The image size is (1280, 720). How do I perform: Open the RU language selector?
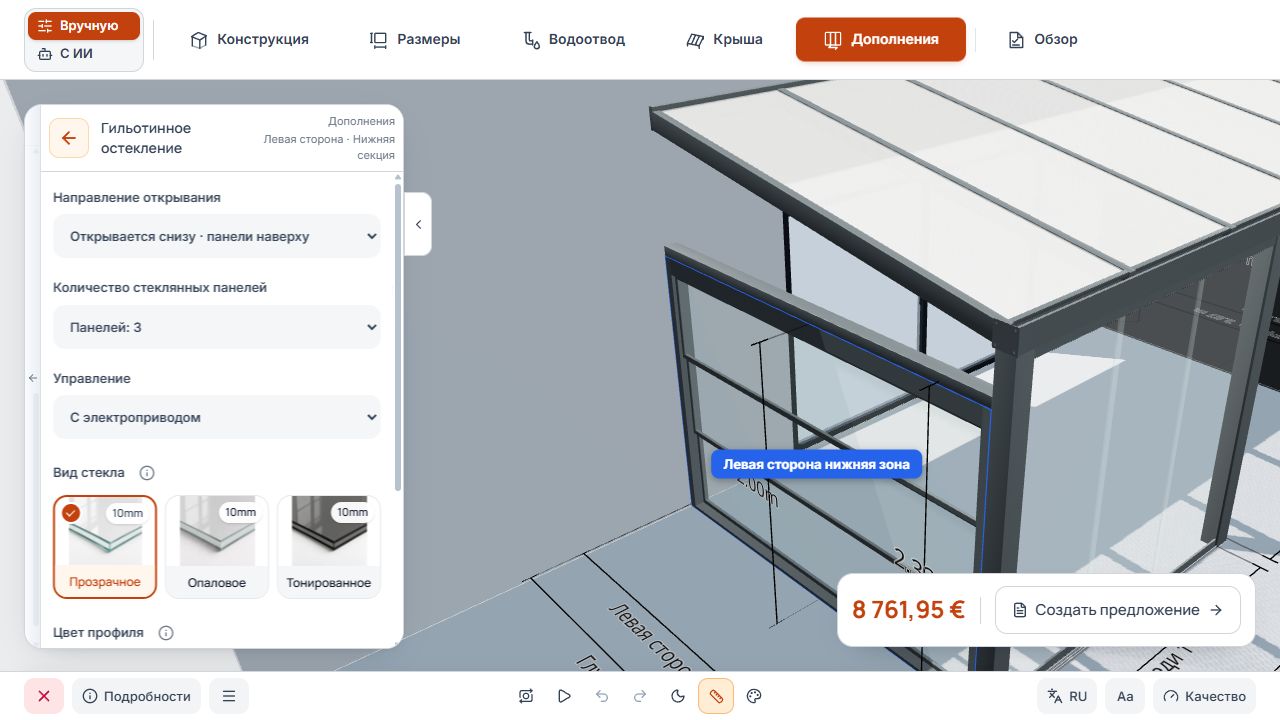(x=1067, y=696)
